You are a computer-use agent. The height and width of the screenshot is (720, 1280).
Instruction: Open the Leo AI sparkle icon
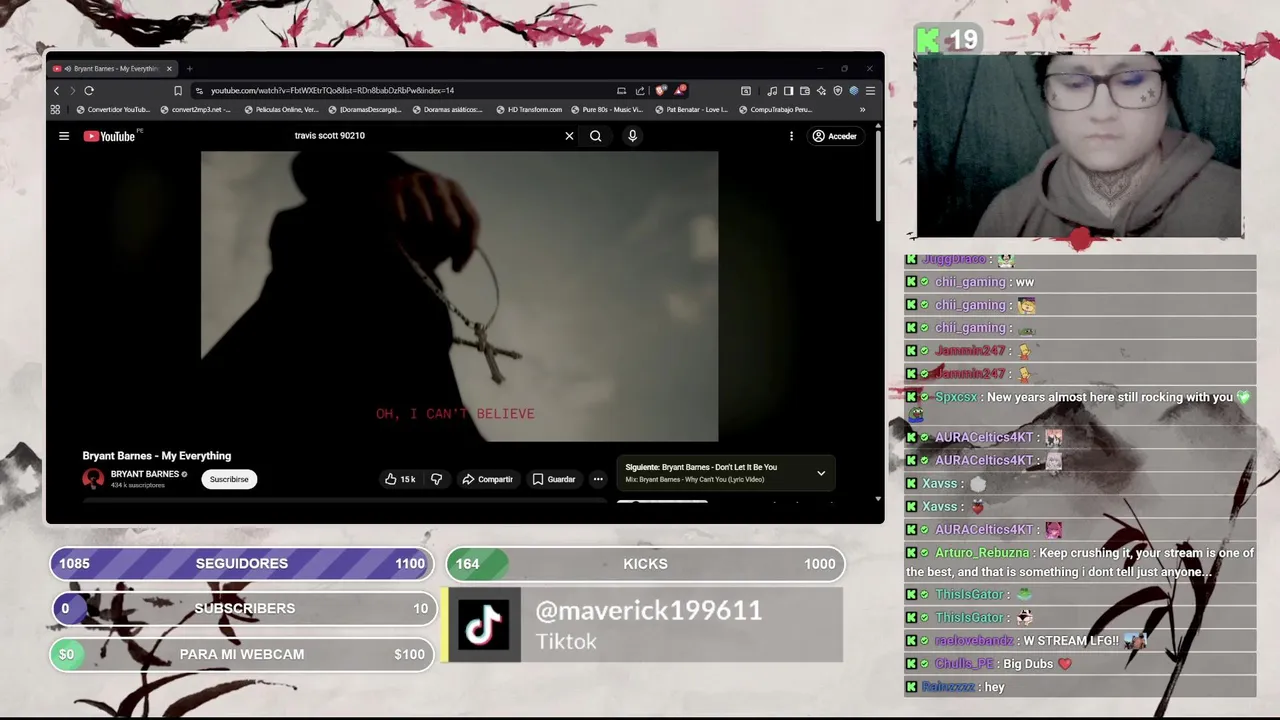click(x=821, y=90)
